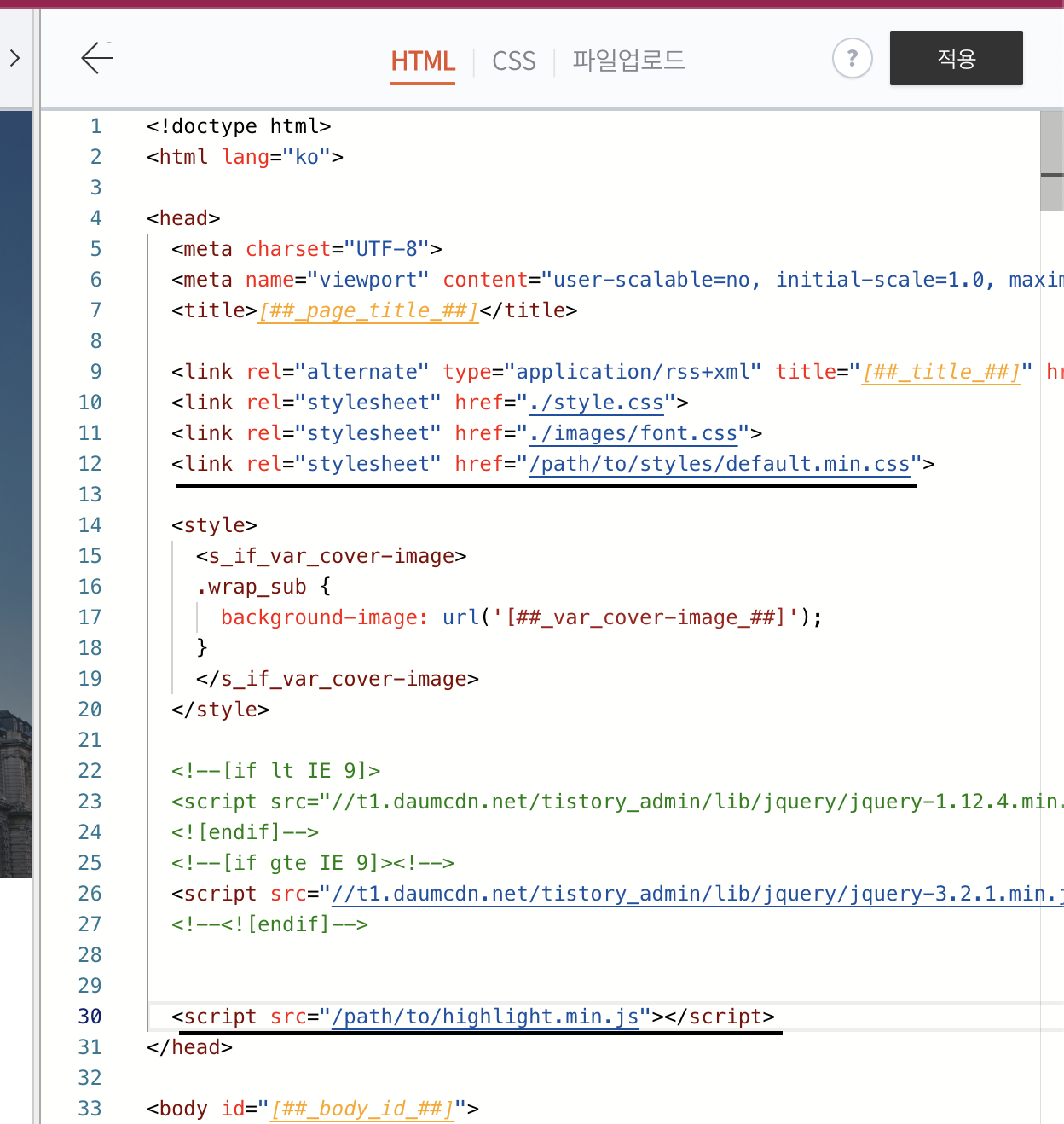Click line number 33 in gutter
The height and width of the screenshot is (1124, 1064).
pos(90,1109)
